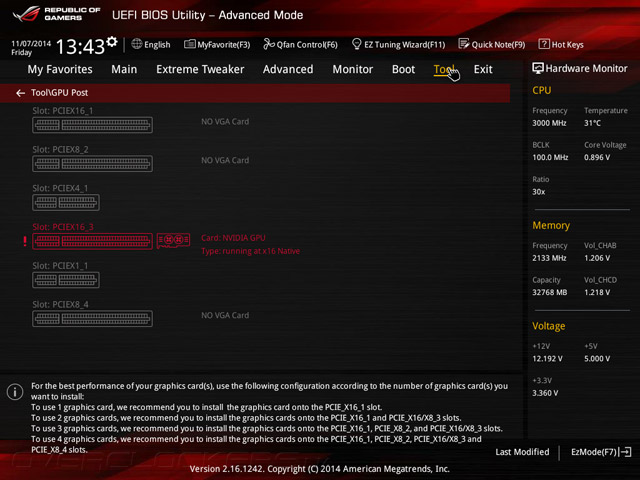Click 'Type: running at x16 Native' text
This screenshot has height=480, width=640.
tap(250, 251)
